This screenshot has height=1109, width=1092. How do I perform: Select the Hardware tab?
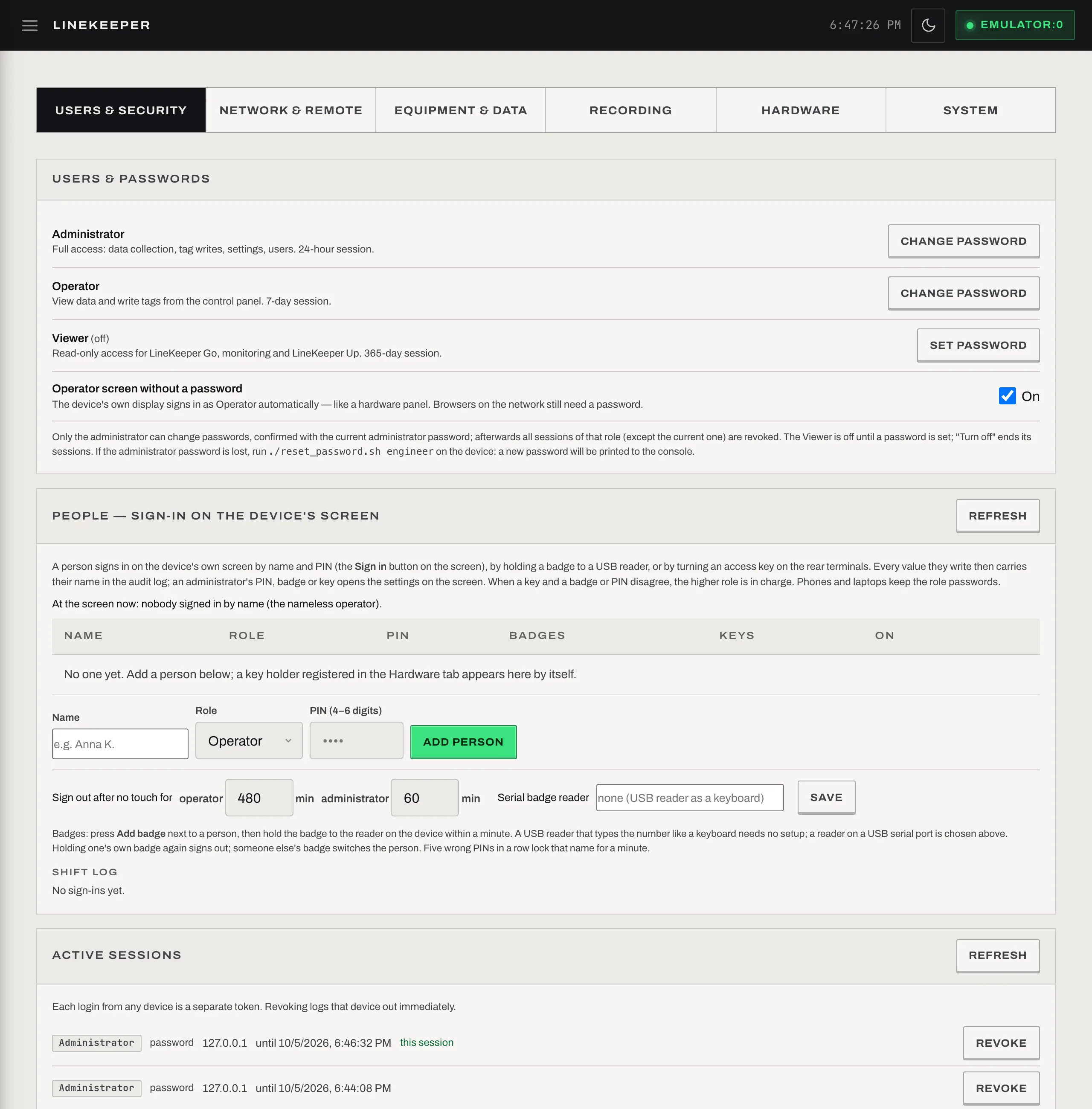click(x=801, y=110)
